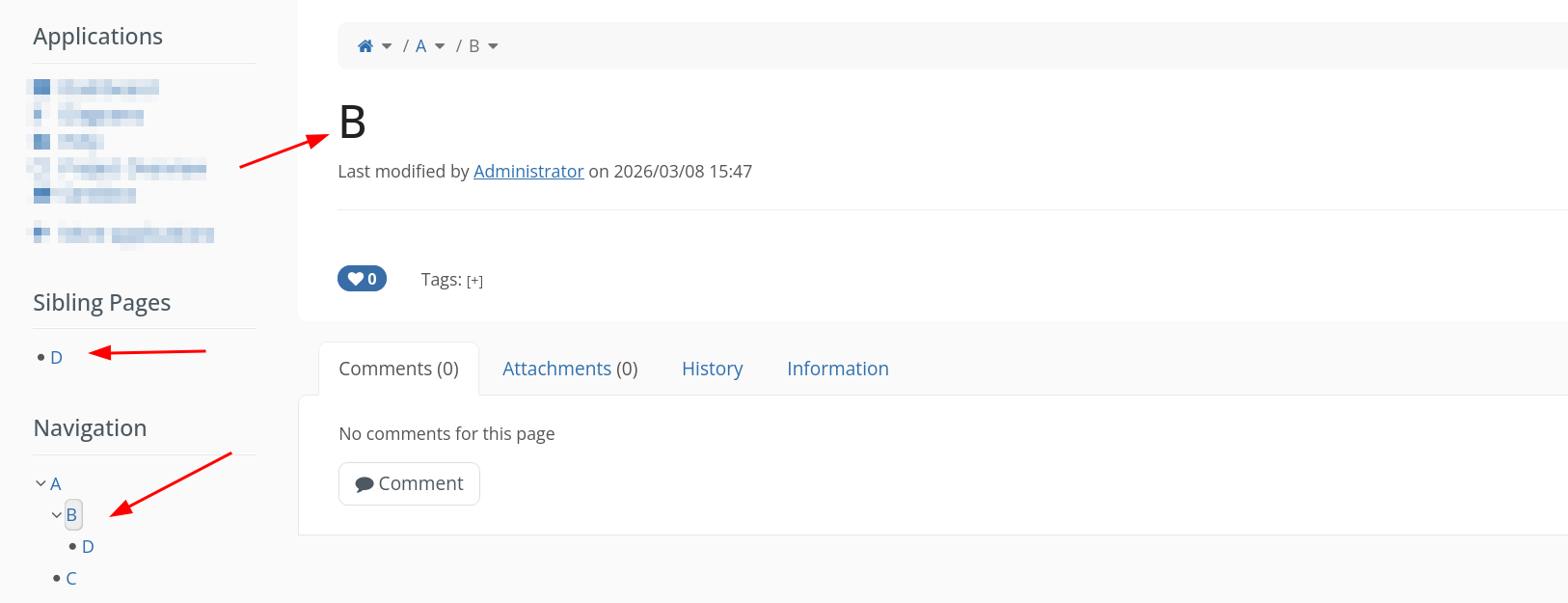Click the Comment button
The width and height of the screenshot is (1568, 603).
409,483
